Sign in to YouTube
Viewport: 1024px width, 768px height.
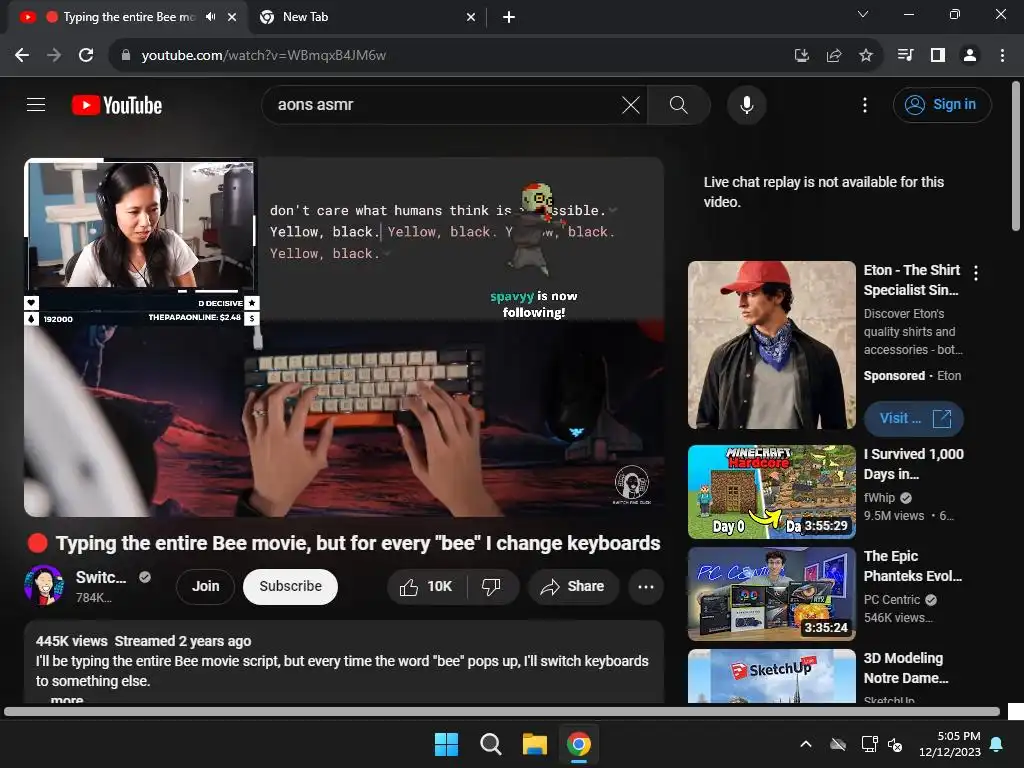[942, 104]
